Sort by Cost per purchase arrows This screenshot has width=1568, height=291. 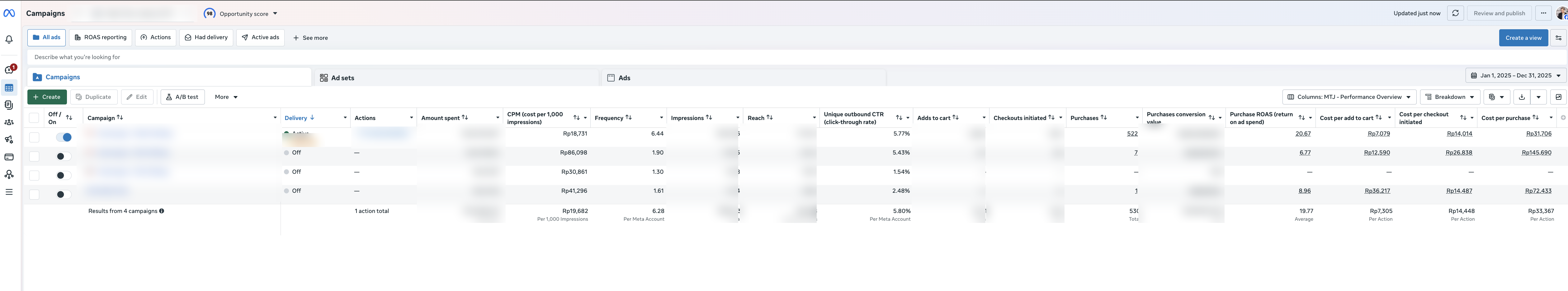pyautogui.click(x=1536, y=118)
